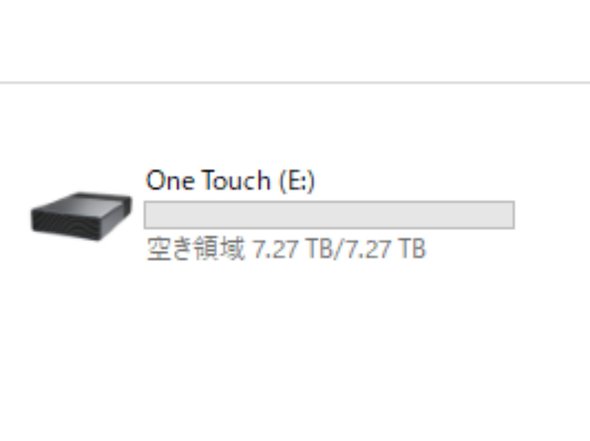The width and height of the screenshot is (590, 441).
Task: Select the One Touch (E:) drive label
Action: coord(230,181)
